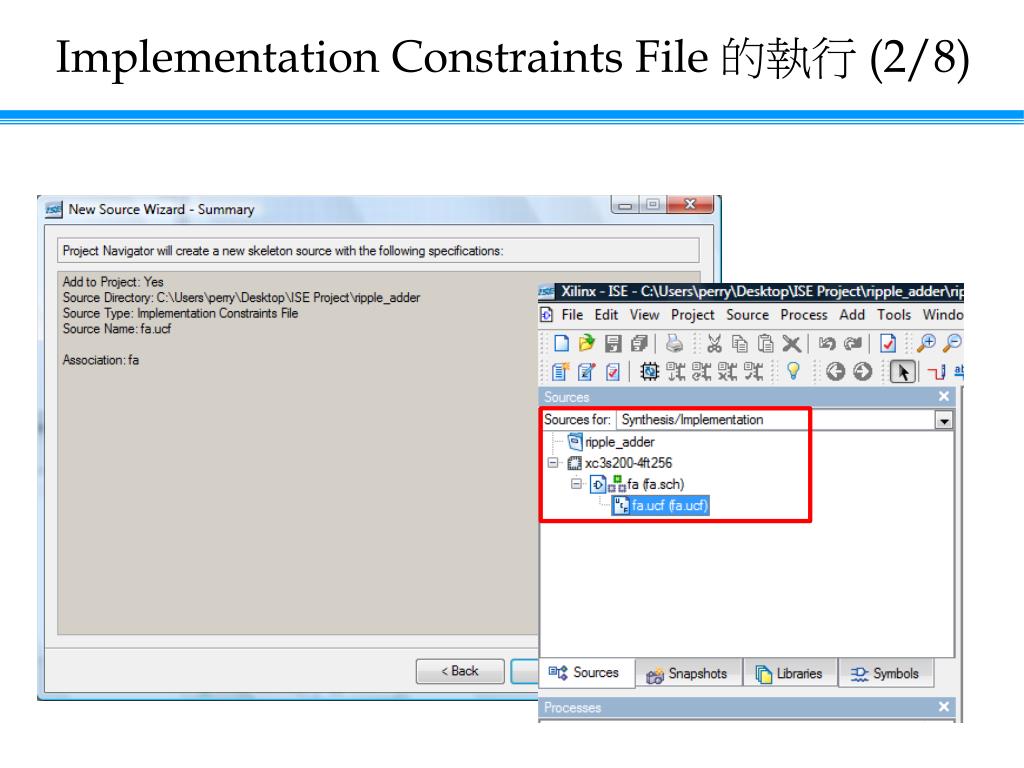Viewport: 1024px width, 768px height.
Task: Open the Edit menu
Action: tap(606, 315)
